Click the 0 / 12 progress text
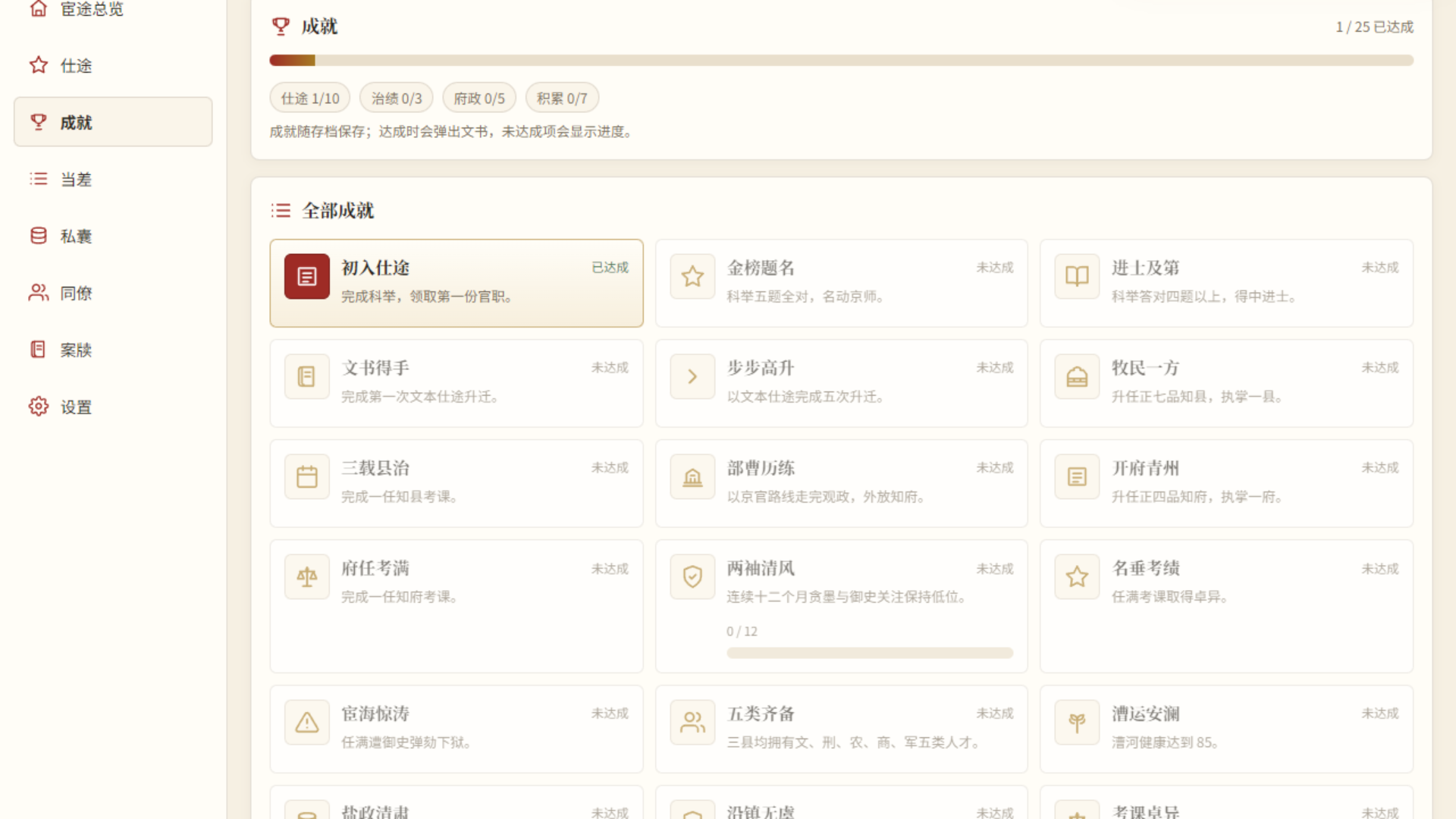This screenshot has width=1456, height=819. (x=742, y=631)
